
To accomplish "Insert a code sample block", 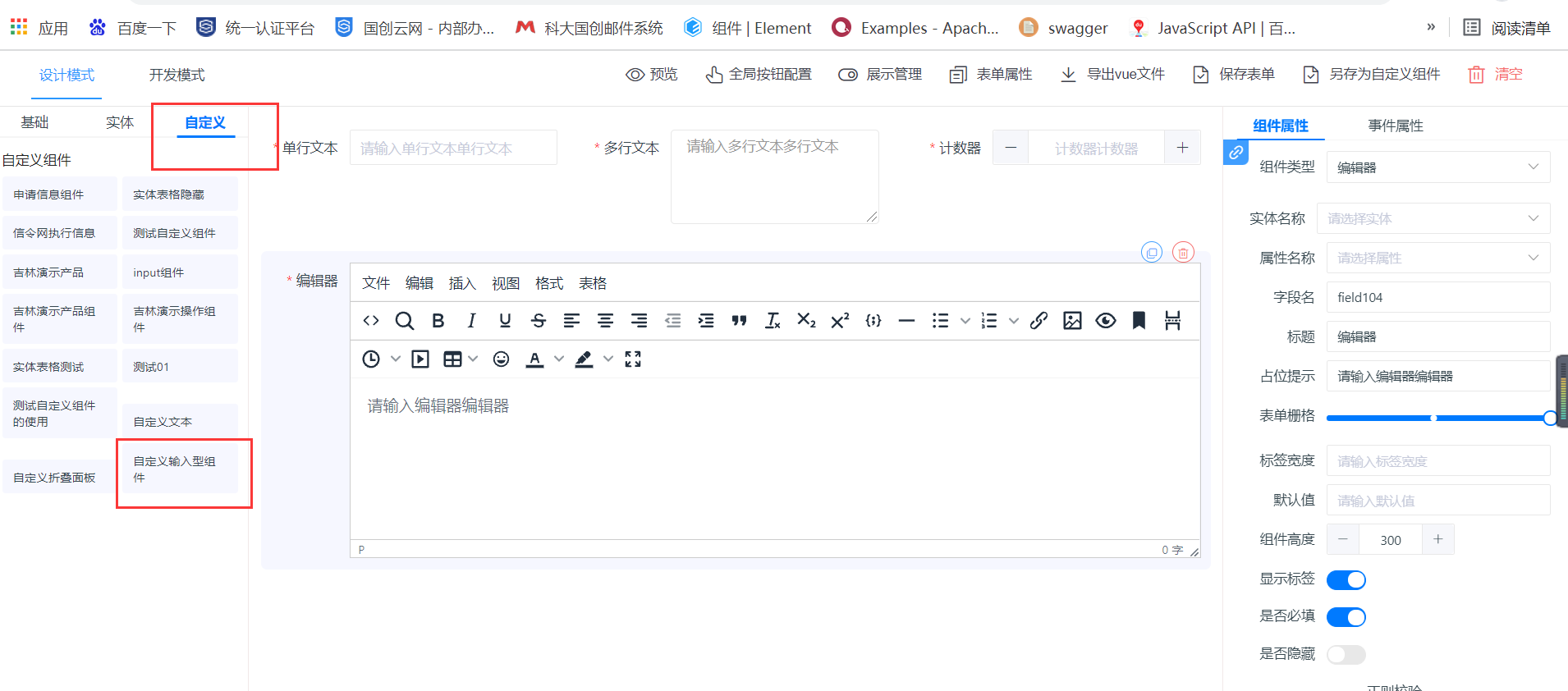I will 873,321.
